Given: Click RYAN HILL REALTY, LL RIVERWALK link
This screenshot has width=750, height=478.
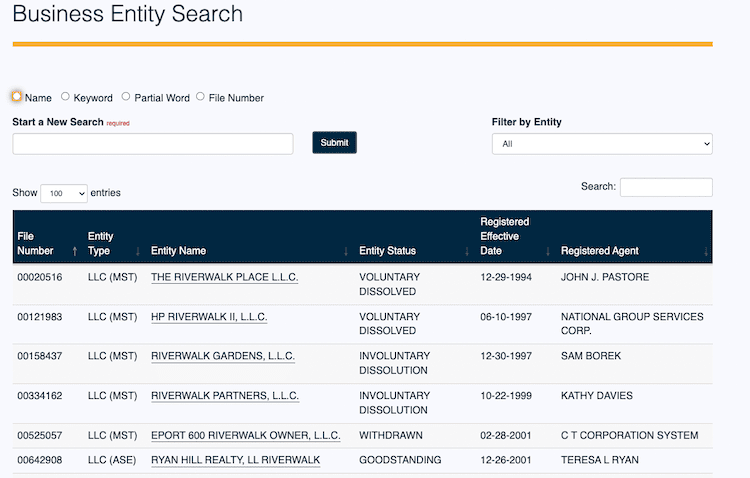Looking at the screenshot, I should click(x=235, y=460).
